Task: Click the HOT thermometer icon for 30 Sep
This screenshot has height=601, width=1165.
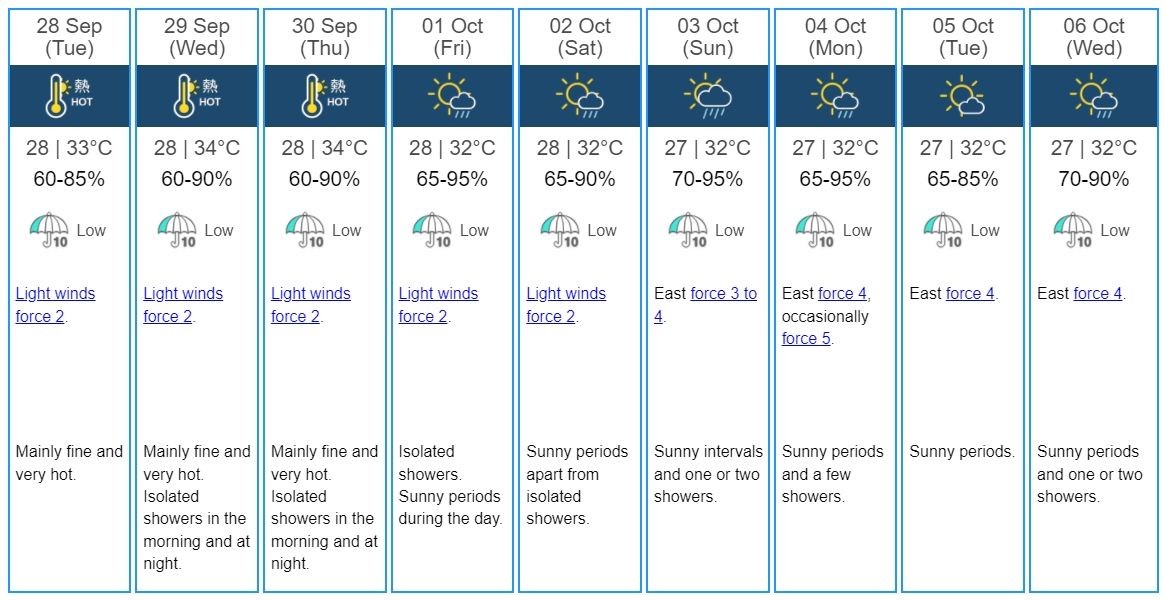Action: (325, 97)
